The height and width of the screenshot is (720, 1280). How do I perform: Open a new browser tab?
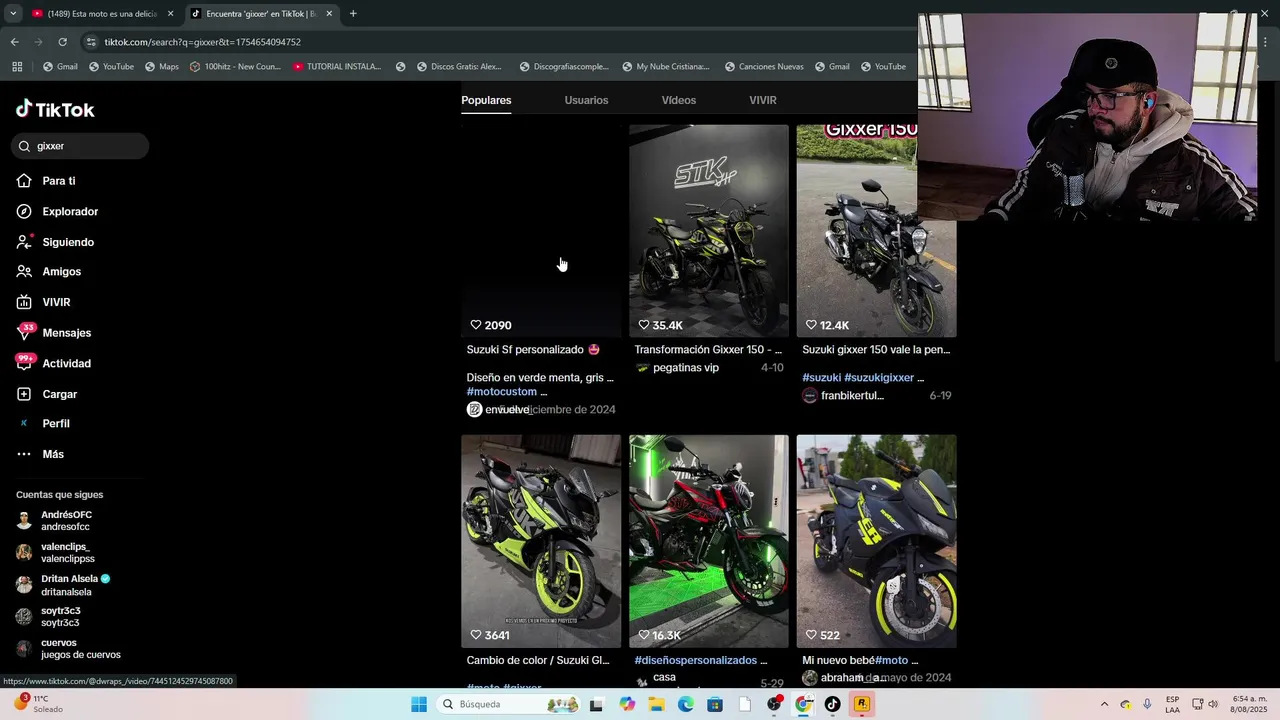click(353, 14)
